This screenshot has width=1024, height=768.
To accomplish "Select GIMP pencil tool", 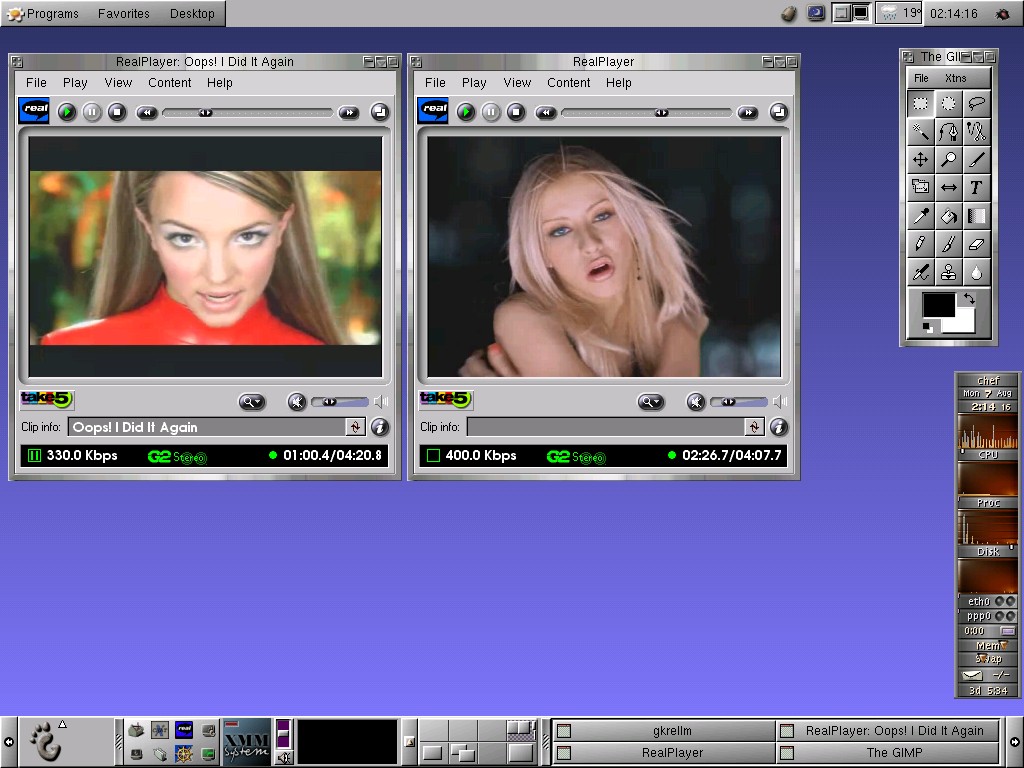I will pyautogui.click(x=920, y=244).
